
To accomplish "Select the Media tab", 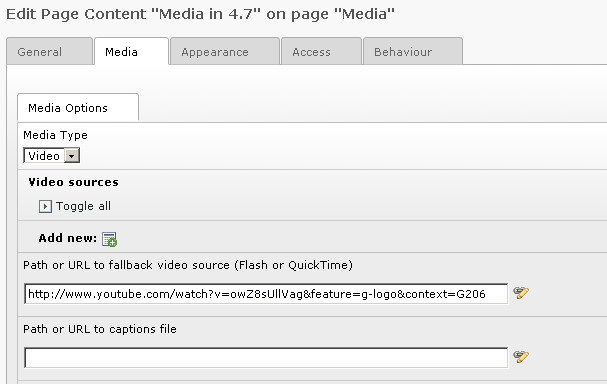I will 132,51.
